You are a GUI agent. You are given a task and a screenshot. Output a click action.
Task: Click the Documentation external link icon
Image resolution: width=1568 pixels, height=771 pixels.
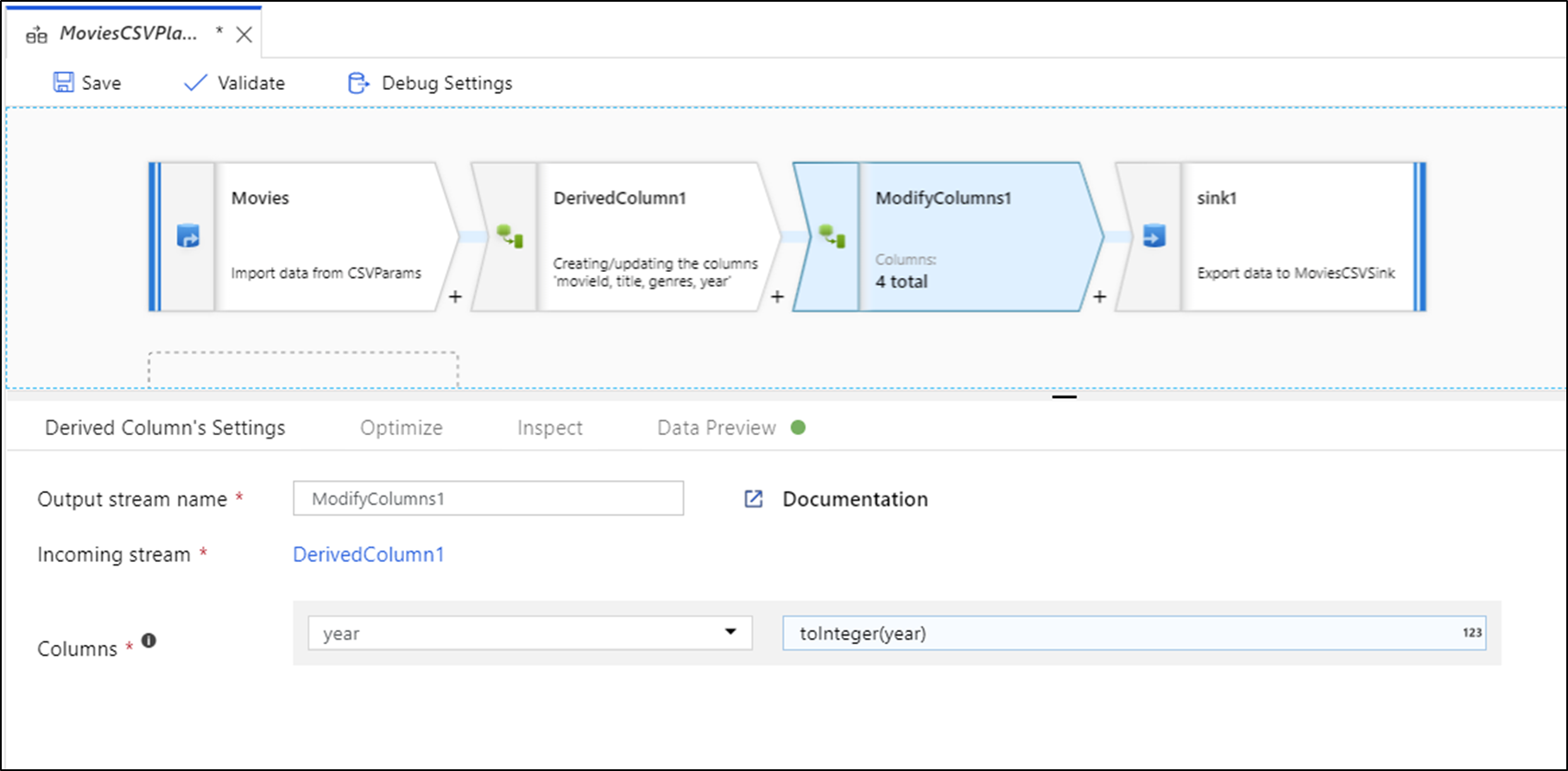[x=754, y=499]
